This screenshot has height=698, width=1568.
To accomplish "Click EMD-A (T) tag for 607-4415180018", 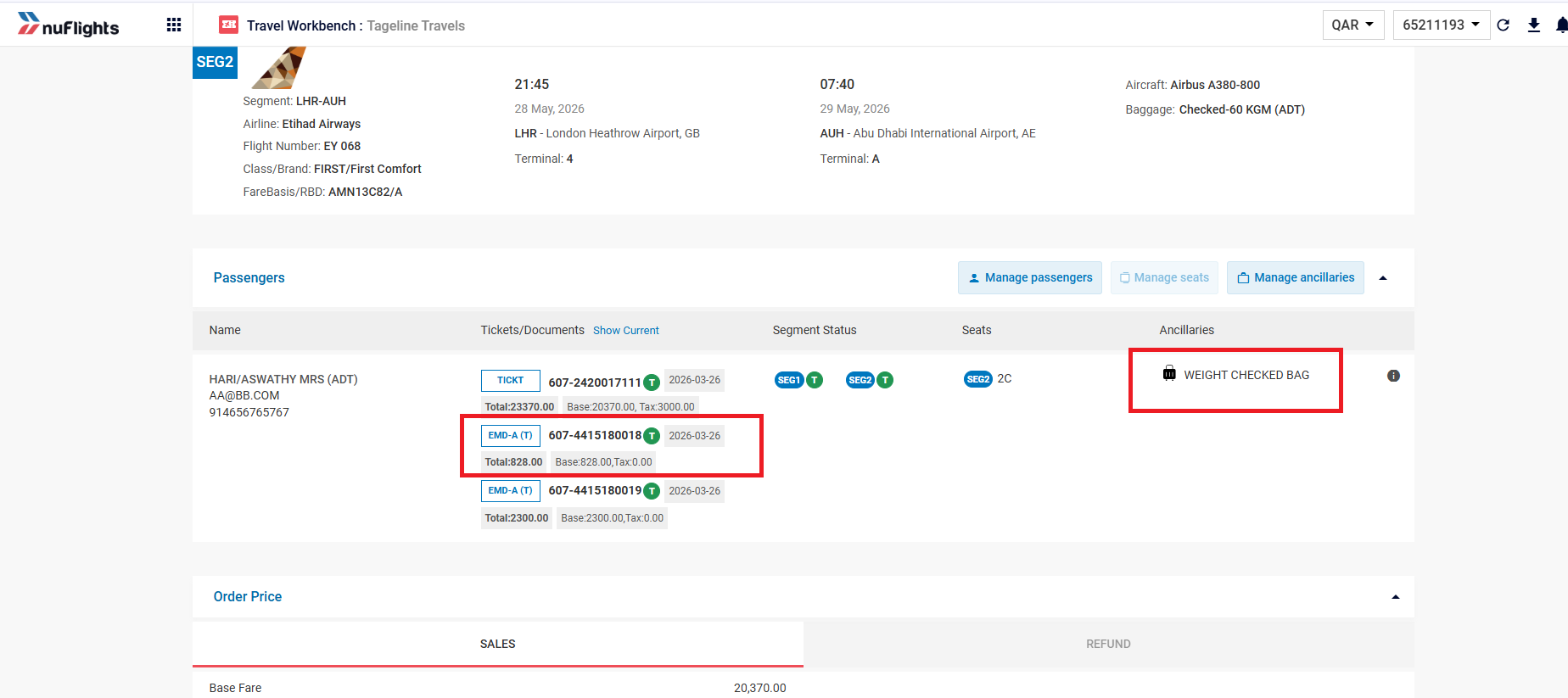I will pos(510,435).
